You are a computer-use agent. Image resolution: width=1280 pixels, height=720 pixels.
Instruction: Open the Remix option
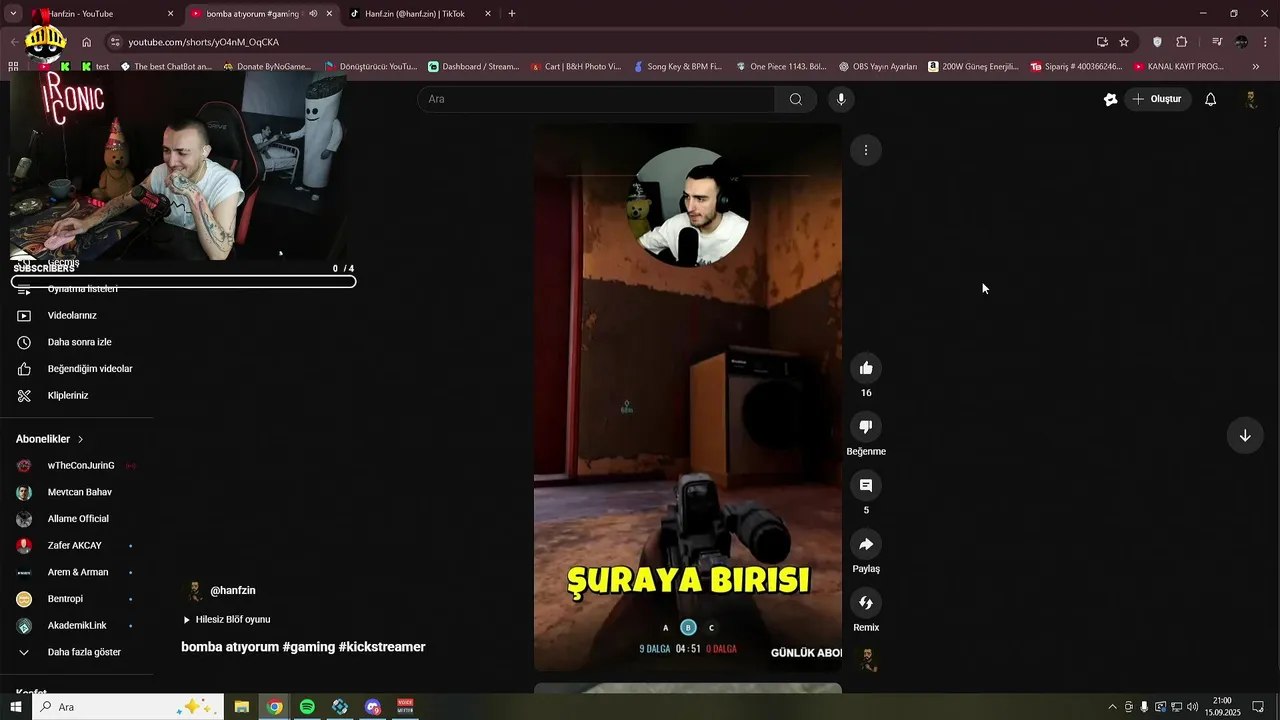tap(866, 603)
